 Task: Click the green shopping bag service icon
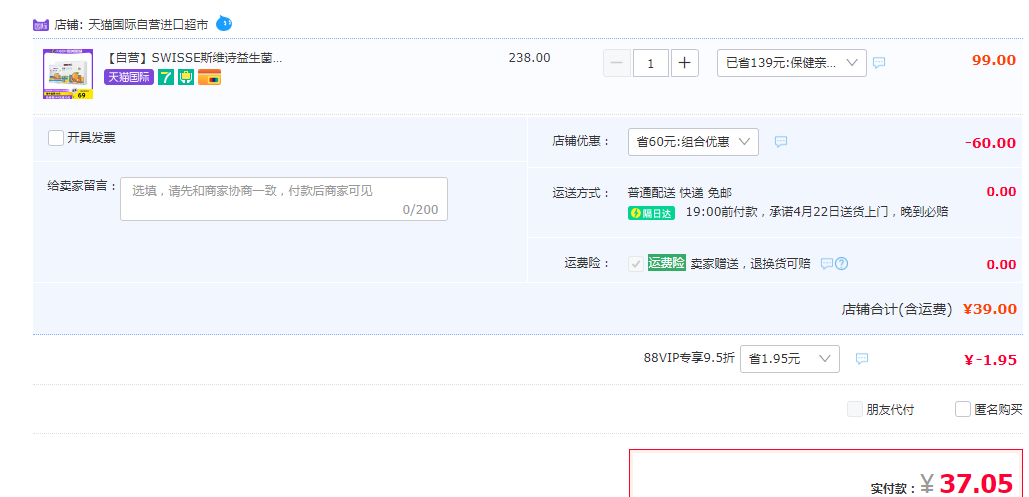tap(186, 77)
